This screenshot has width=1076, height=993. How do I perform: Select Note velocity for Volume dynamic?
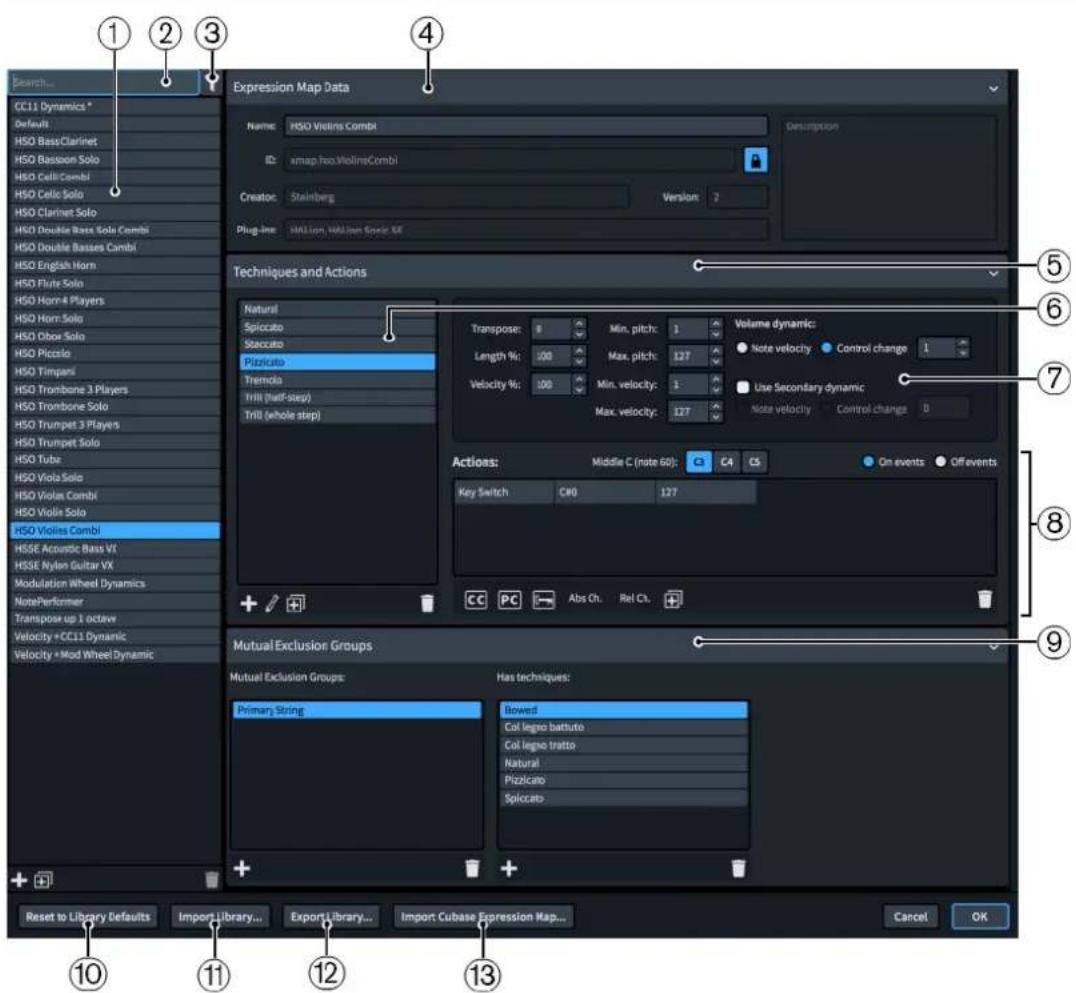click(742, 348)
